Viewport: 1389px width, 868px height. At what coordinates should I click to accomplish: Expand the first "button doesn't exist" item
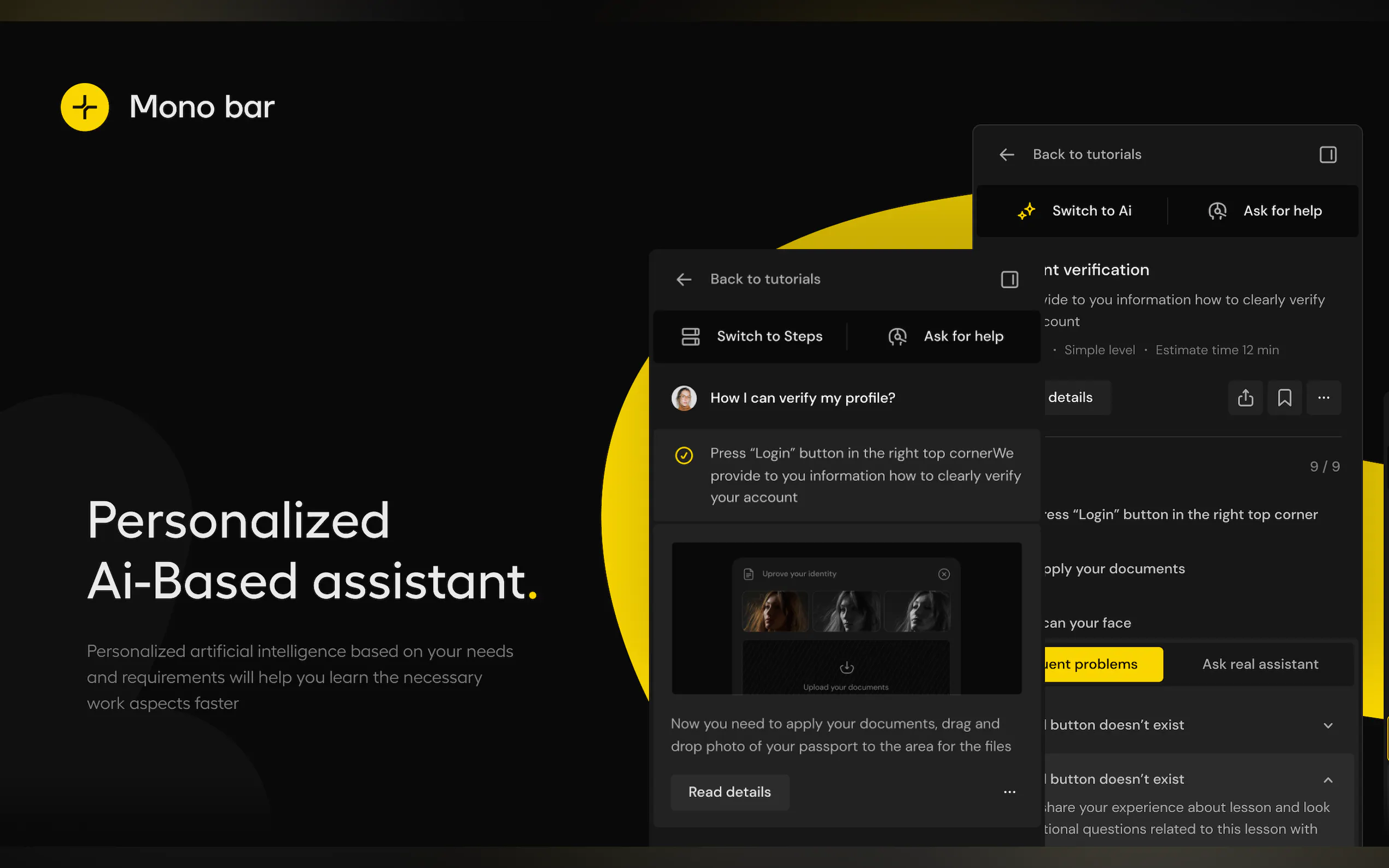tap(1328, 726)
